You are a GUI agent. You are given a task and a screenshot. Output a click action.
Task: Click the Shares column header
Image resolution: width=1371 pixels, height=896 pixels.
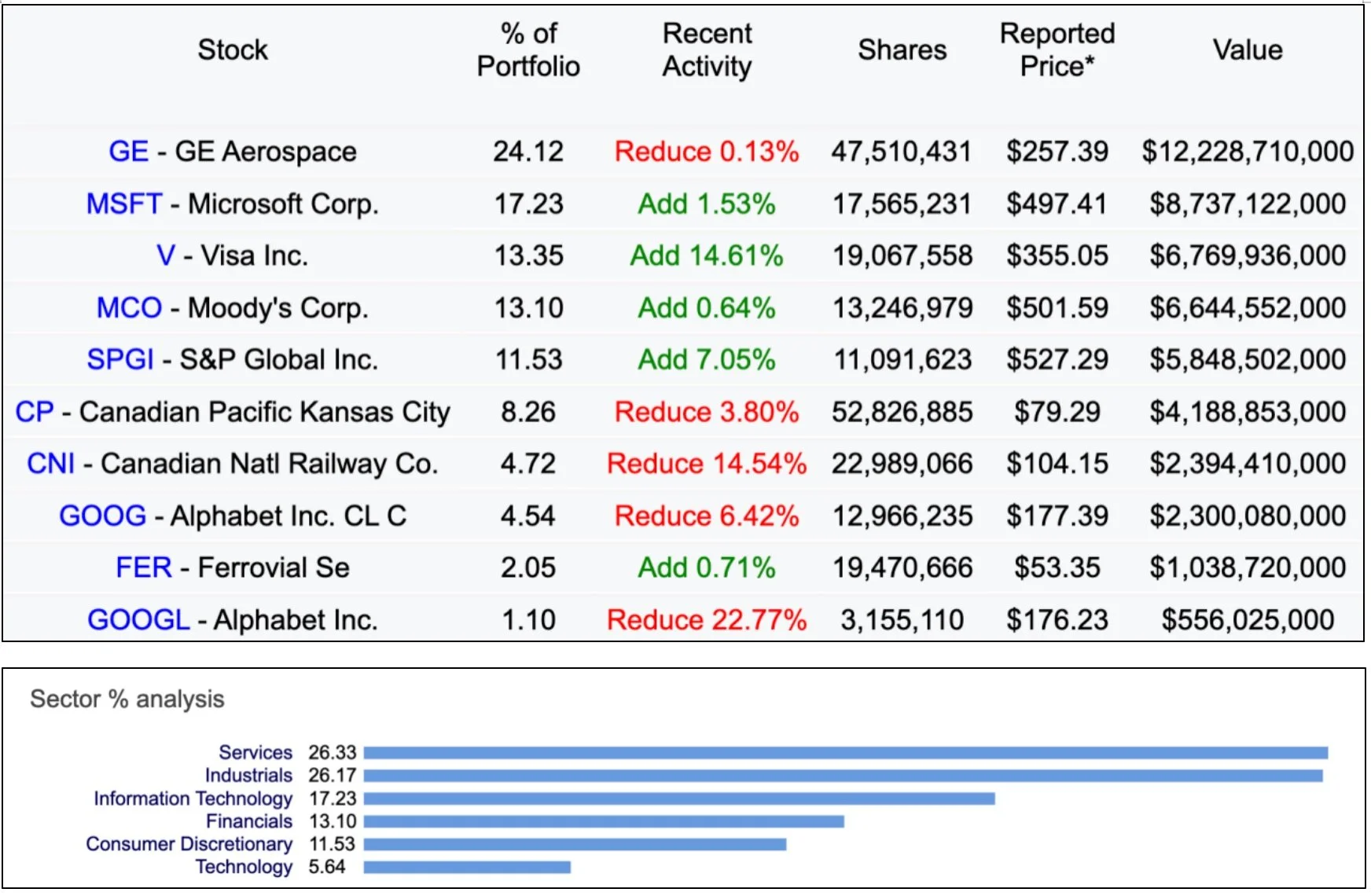tap(902, 50)
